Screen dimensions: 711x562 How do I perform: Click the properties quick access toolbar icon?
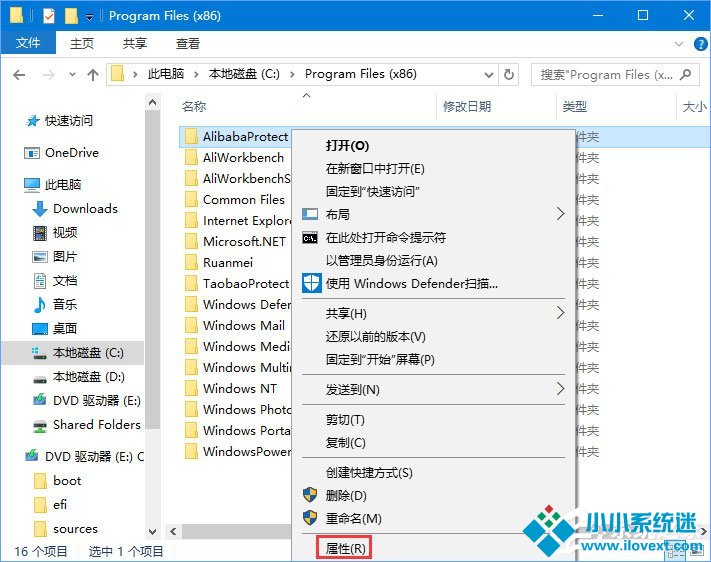[49, 16]
